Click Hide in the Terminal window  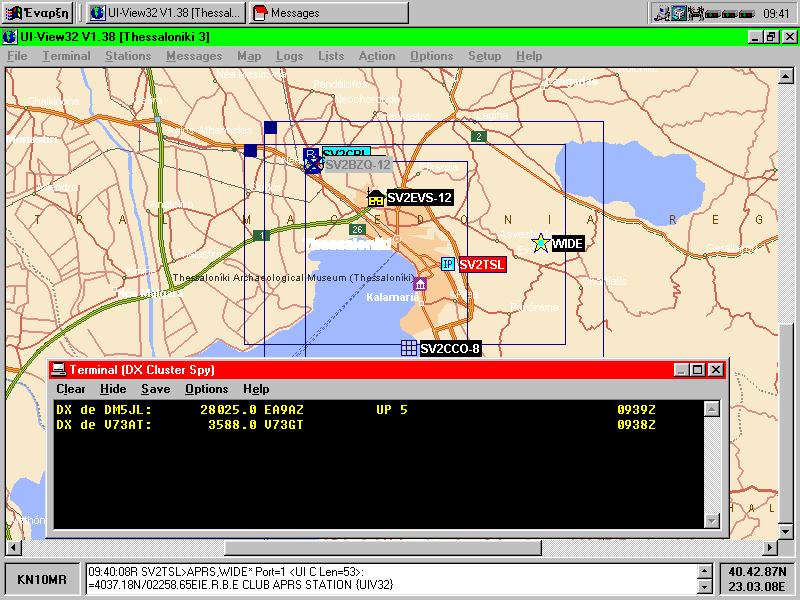click(x=113, y=389)
